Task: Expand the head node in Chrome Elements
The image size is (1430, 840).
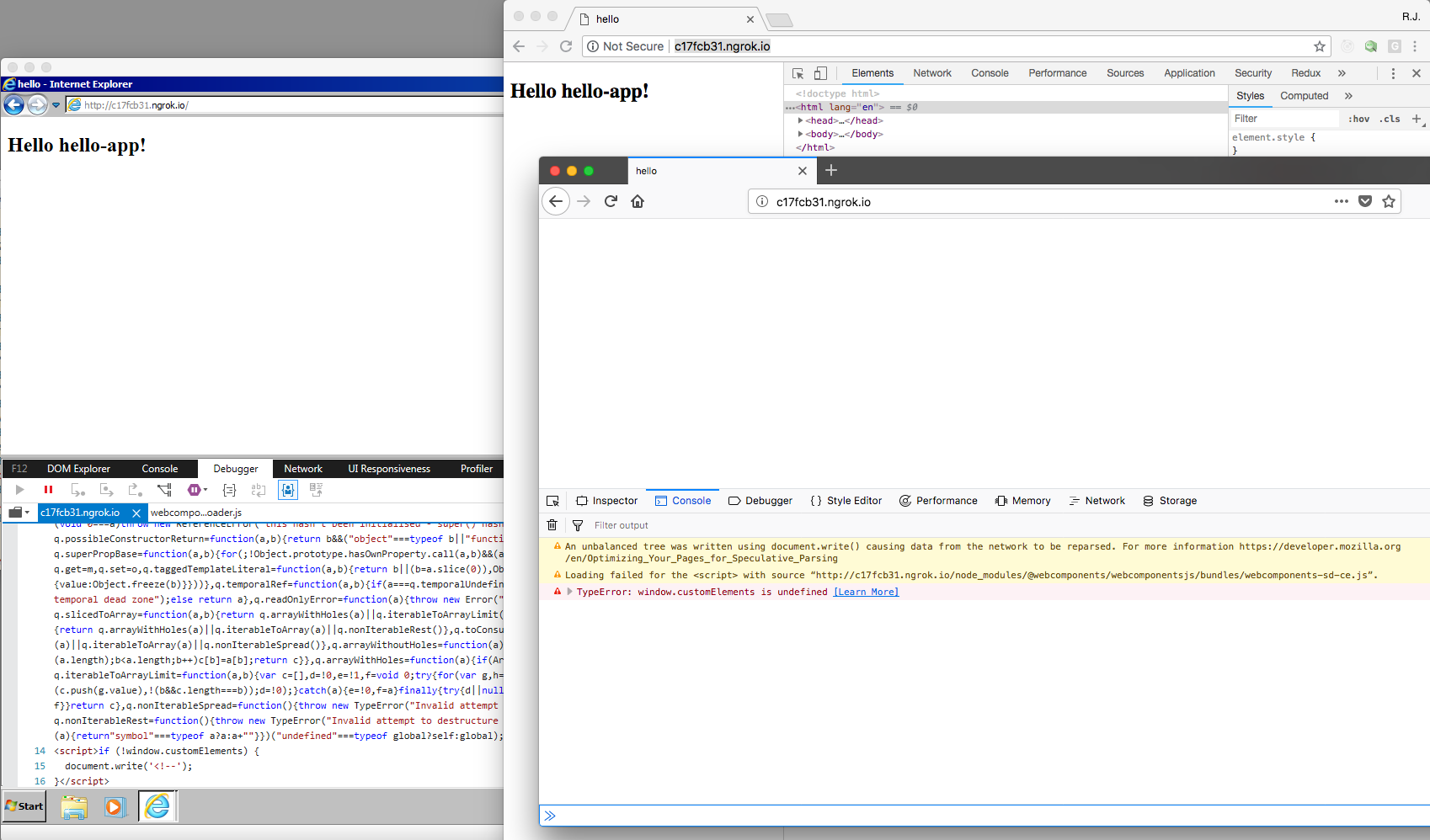Action: tap(800, 120)
